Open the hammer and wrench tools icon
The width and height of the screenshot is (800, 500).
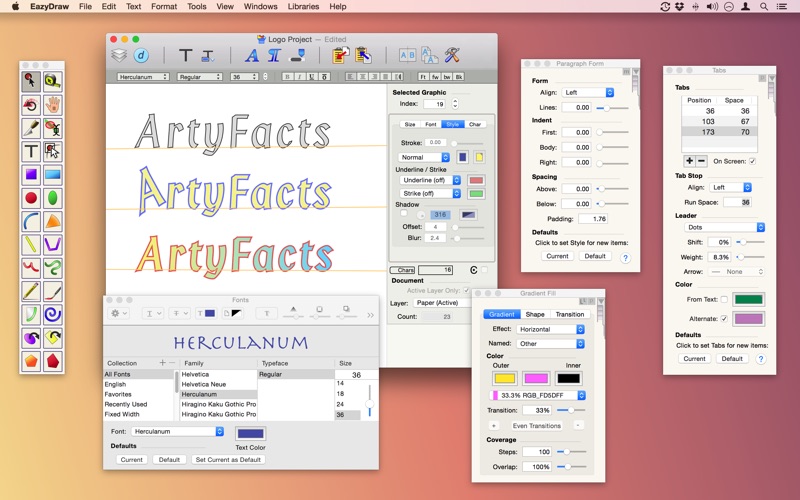click(x=452, y=55)
